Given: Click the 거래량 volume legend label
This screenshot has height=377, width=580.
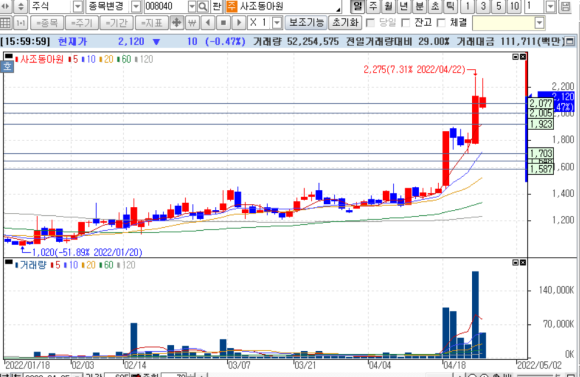Looking at the screenshot, I should click(31, 265).
